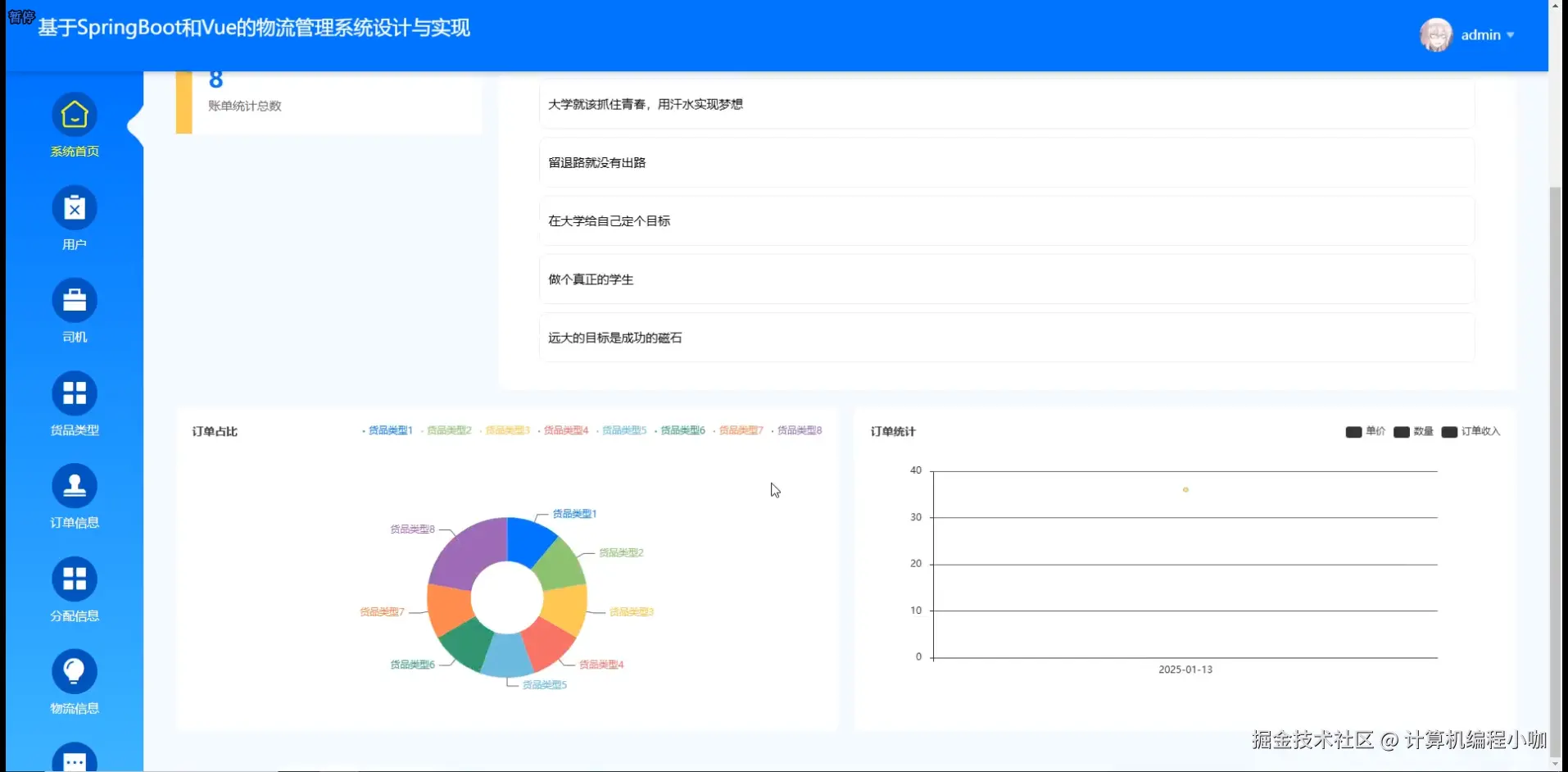The image size is (1568, 772).
Task: Click the system title 基于SpringBoot和Vue的物流管理系统设计与实现
Action: tap(254, 28)
